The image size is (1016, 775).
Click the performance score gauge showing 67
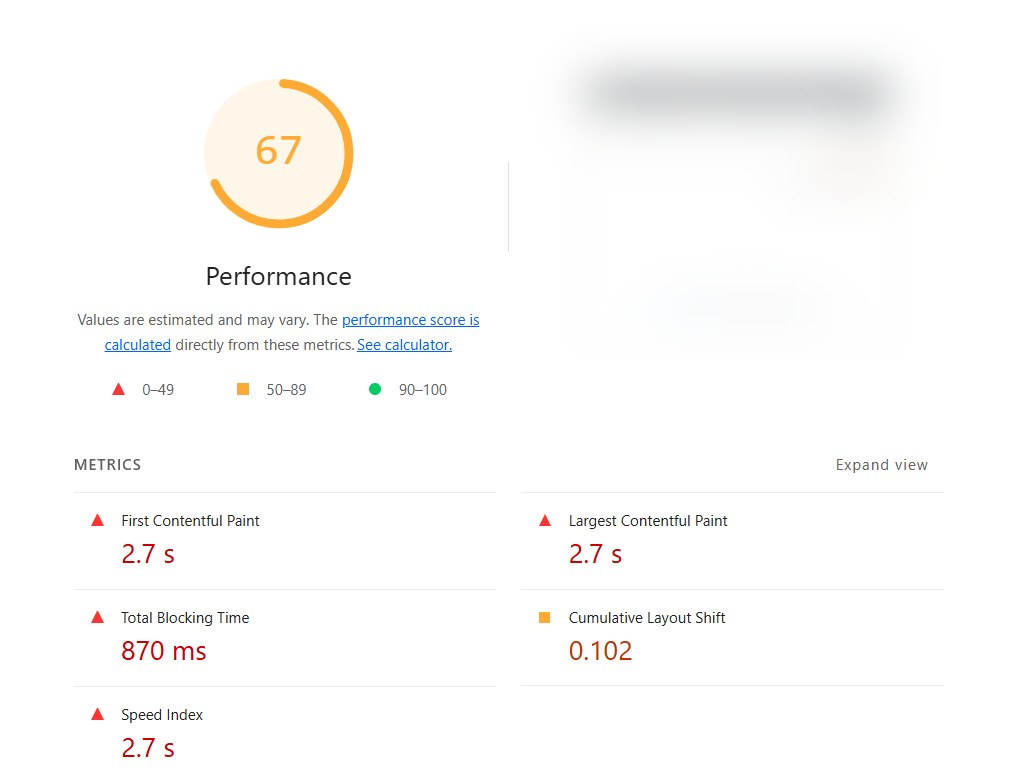[278, 153]
